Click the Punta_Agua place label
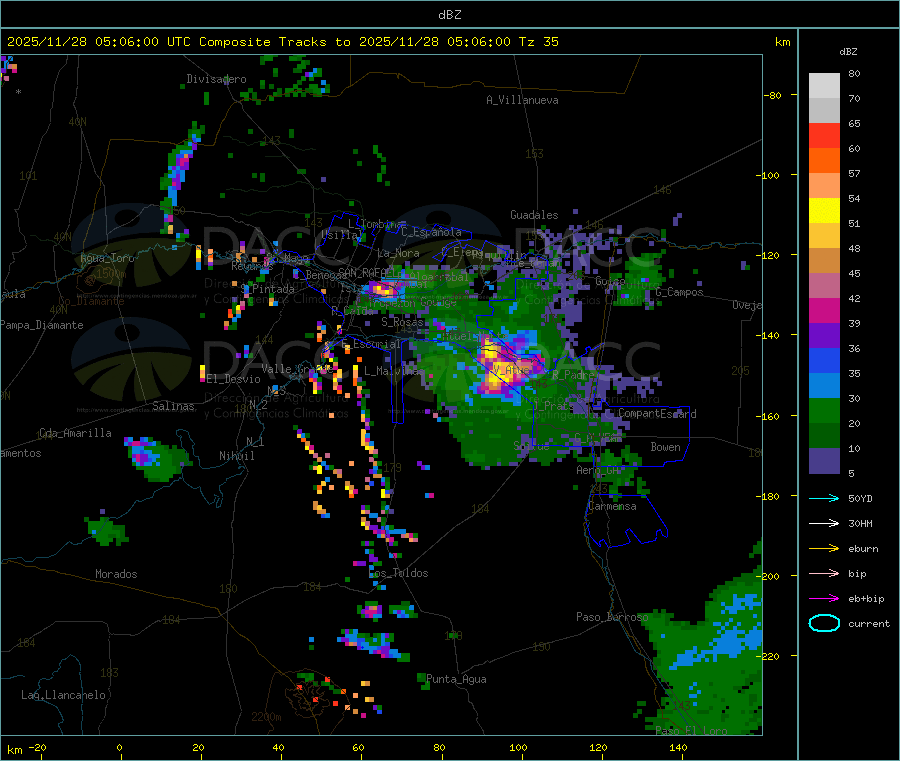The width and height of the screenshot is (900, 761). [456, 679]
